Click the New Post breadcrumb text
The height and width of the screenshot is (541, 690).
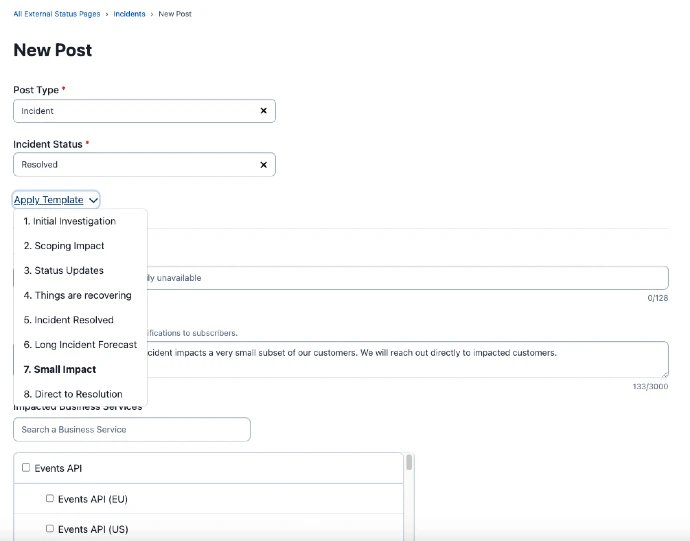point(175,14)
